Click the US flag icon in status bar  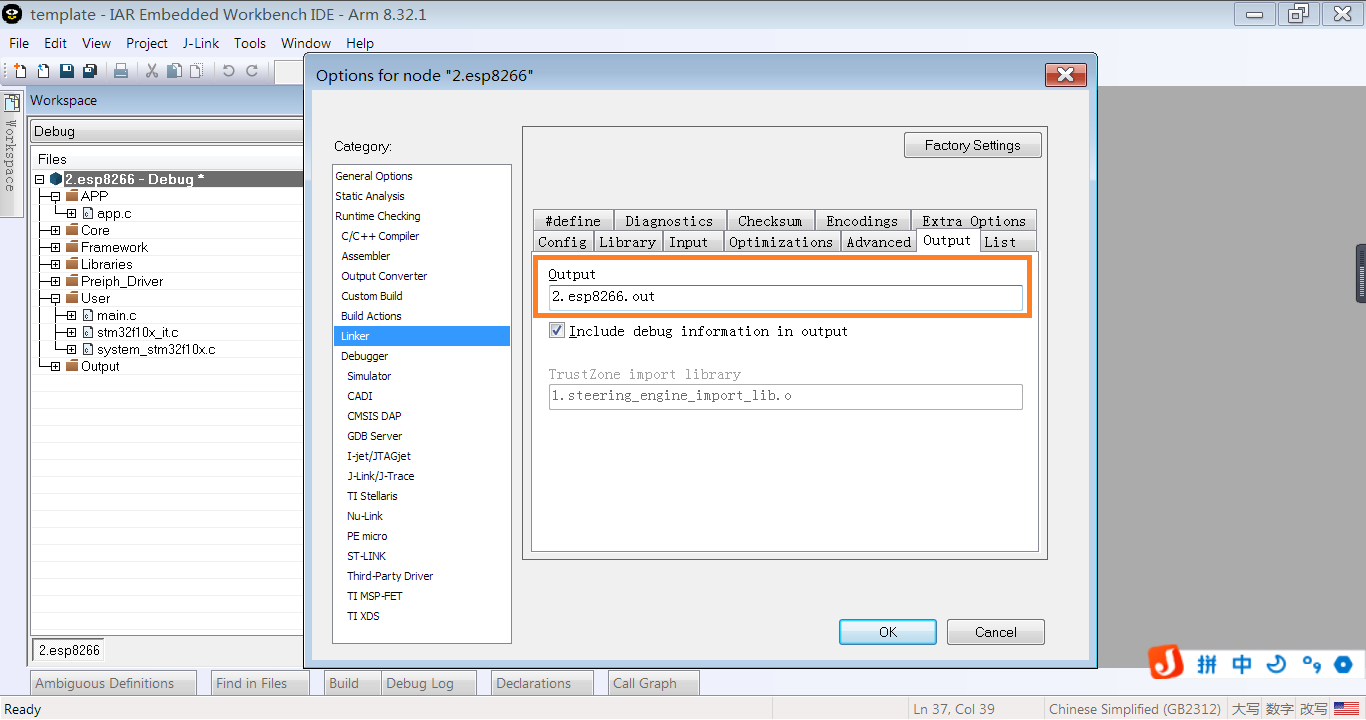click(x=1345, y=709)
